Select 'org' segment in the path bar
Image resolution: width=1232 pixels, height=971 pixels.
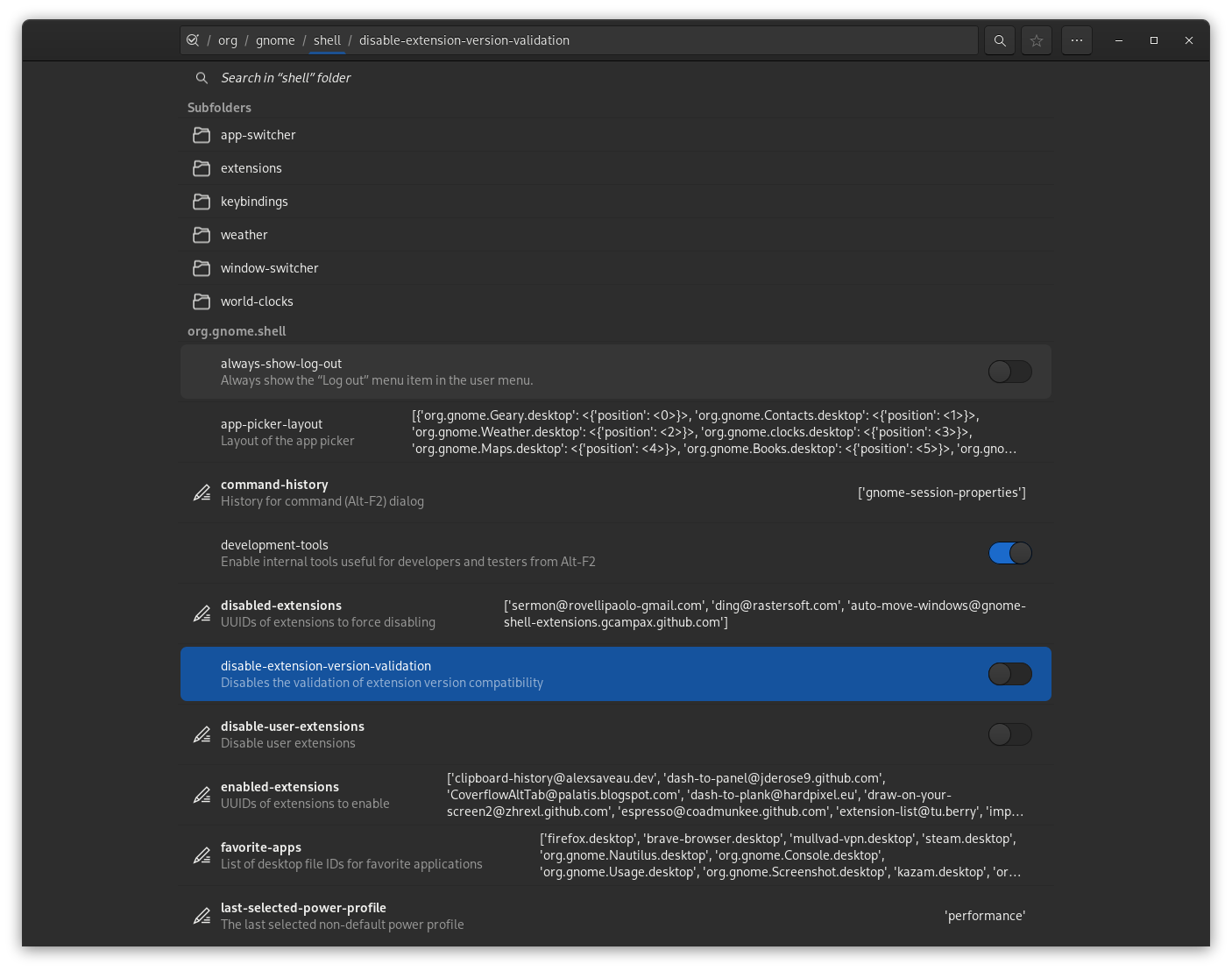(228, 40)
